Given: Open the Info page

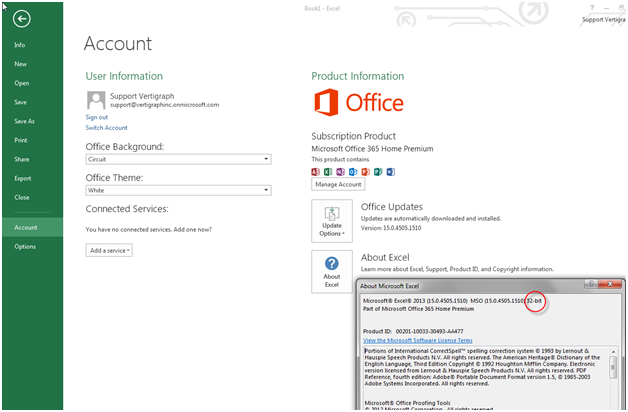Looking at the screenshot, I should [x=20, y=45].
